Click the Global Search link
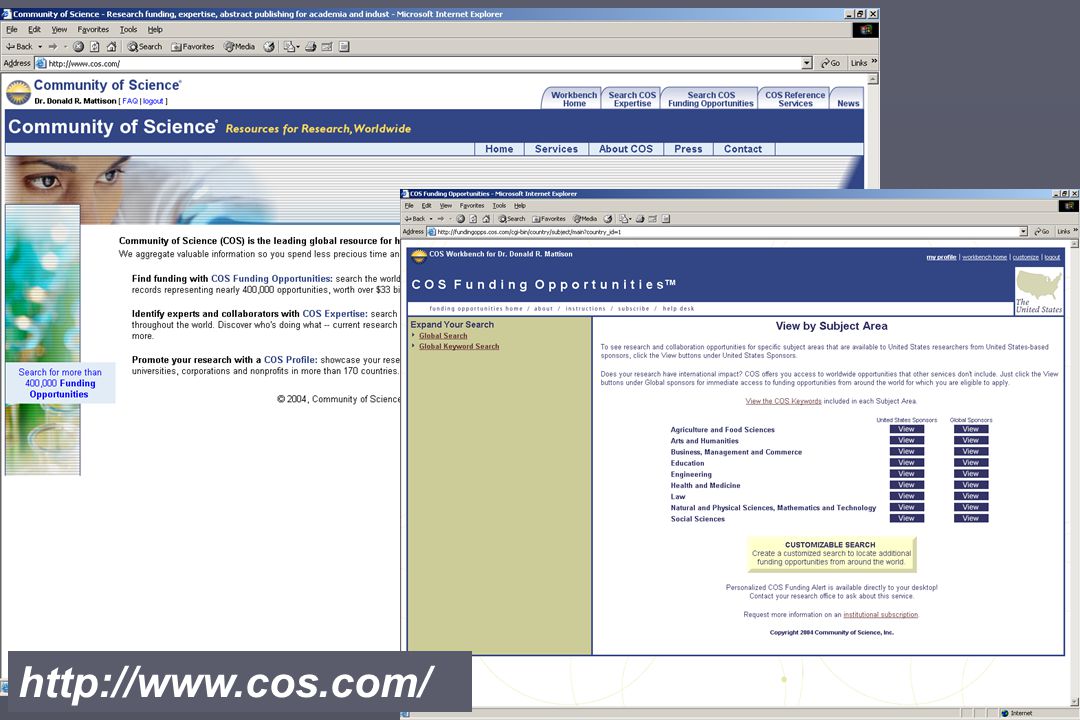The height and width of the screenshot is (720, 1080). click(x=443, y=336)
